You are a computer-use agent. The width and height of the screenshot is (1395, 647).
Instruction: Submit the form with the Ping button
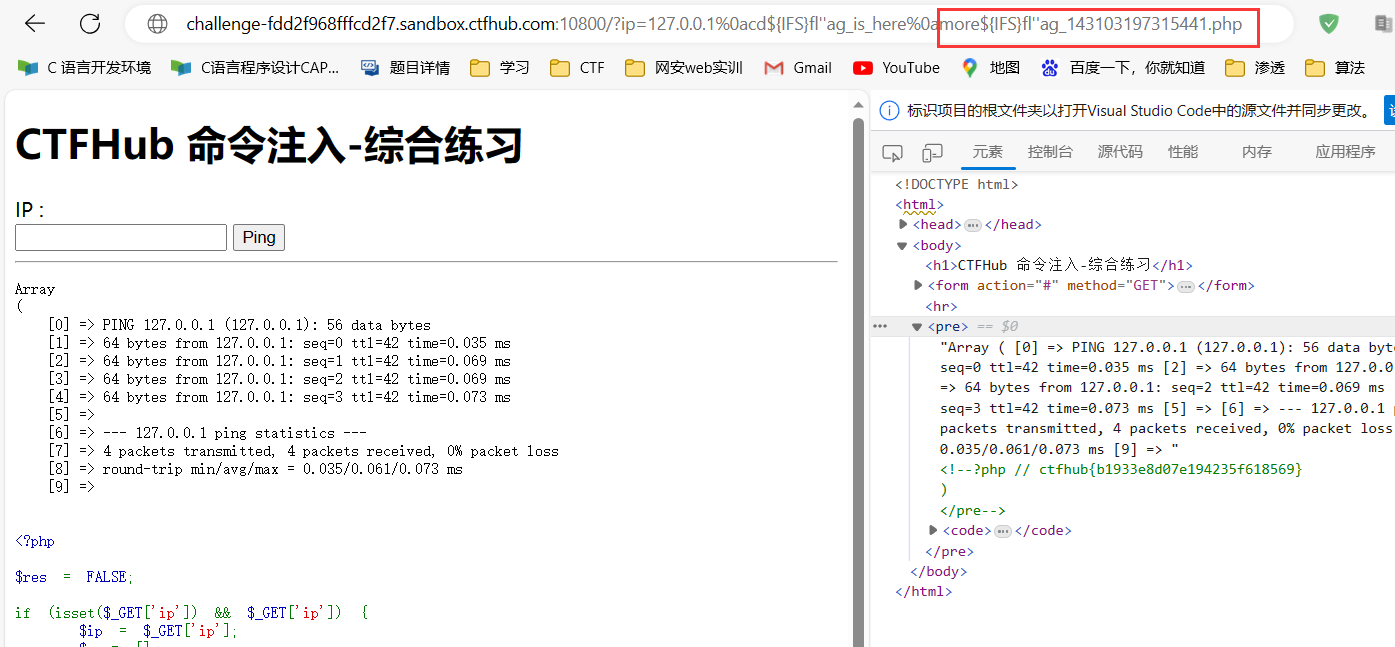(259, 237)
